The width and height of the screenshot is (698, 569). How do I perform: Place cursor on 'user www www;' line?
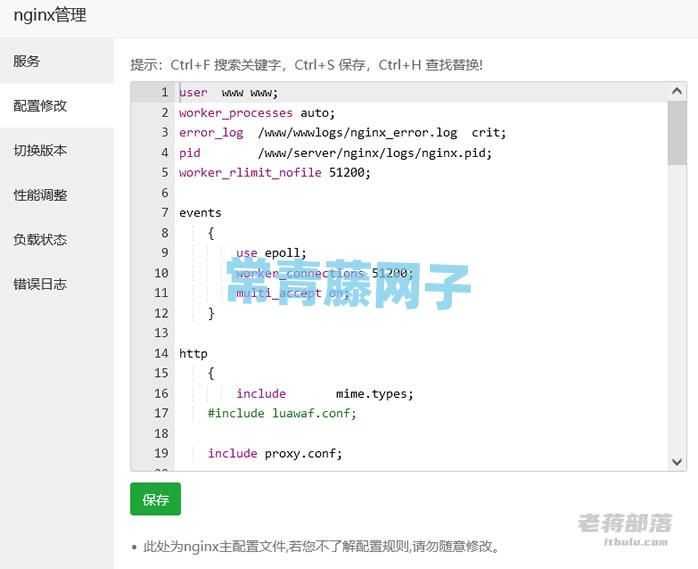[228, 93]
